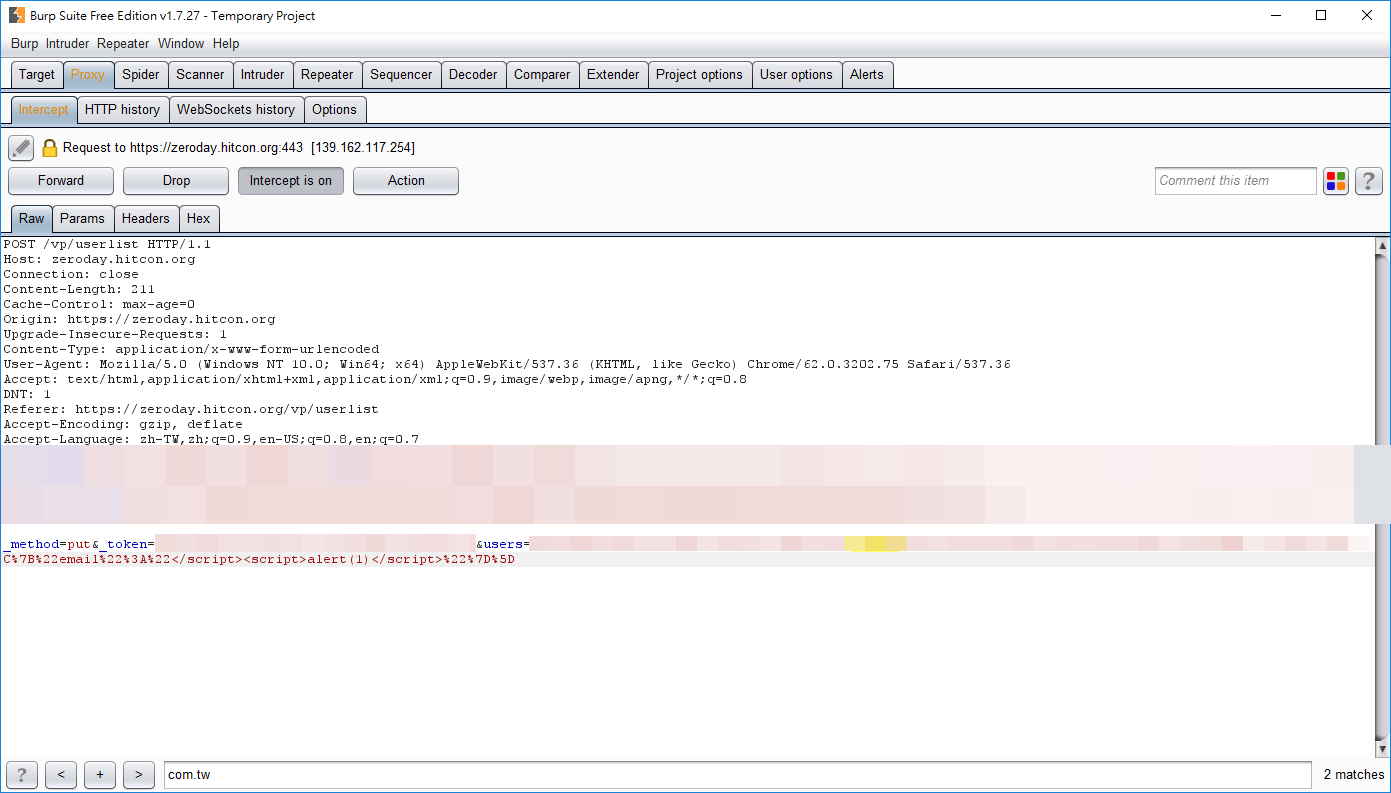Go to the Scanner tab

pos(200,75)
